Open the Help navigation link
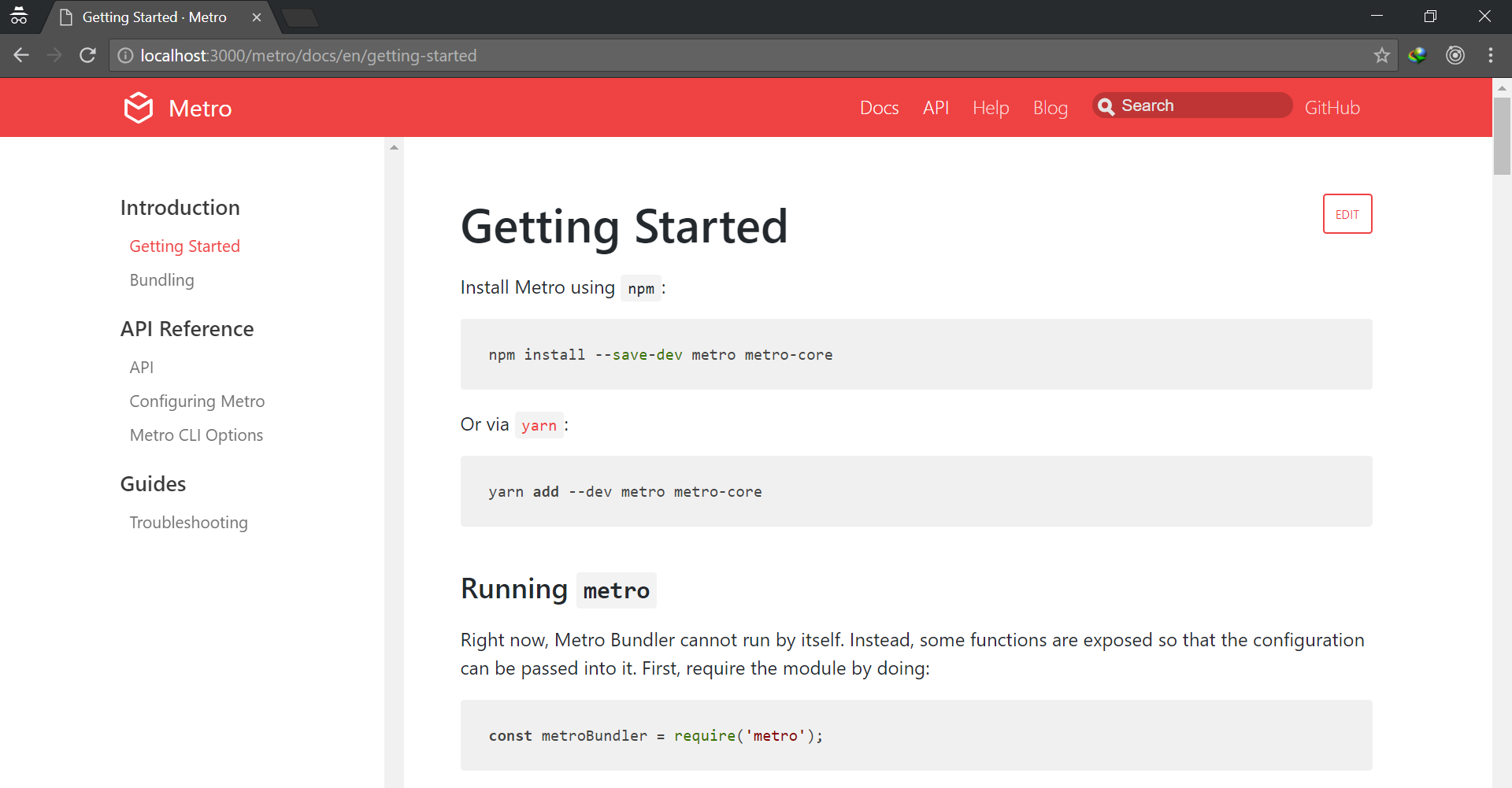 991,108
